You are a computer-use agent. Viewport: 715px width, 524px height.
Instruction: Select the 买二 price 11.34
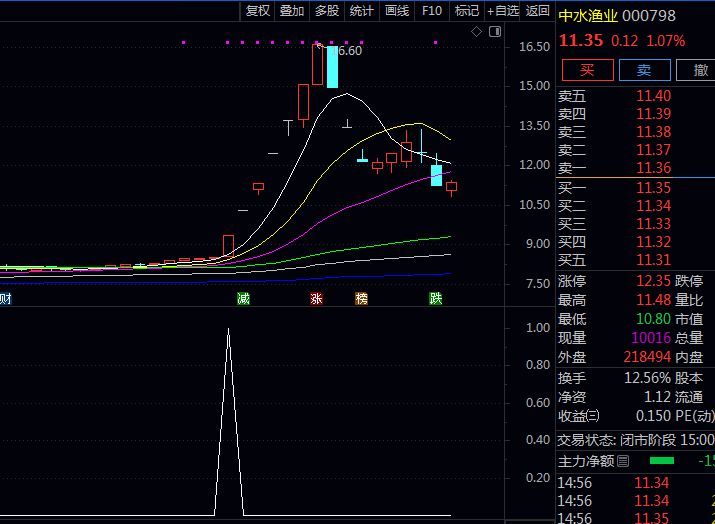point(653,206)
